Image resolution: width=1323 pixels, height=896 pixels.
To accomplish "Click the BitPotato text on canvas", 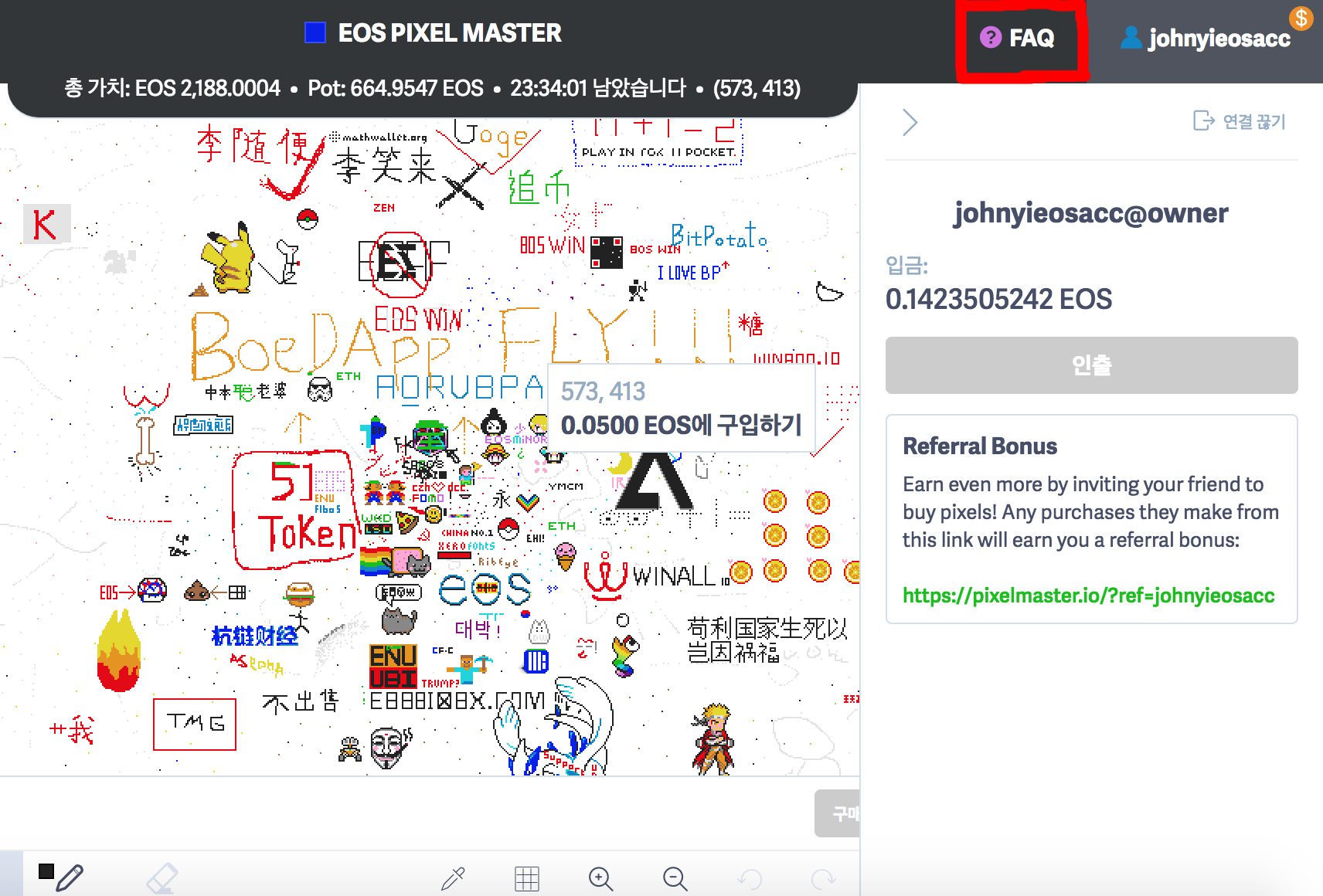I will (x=719, y=236).
